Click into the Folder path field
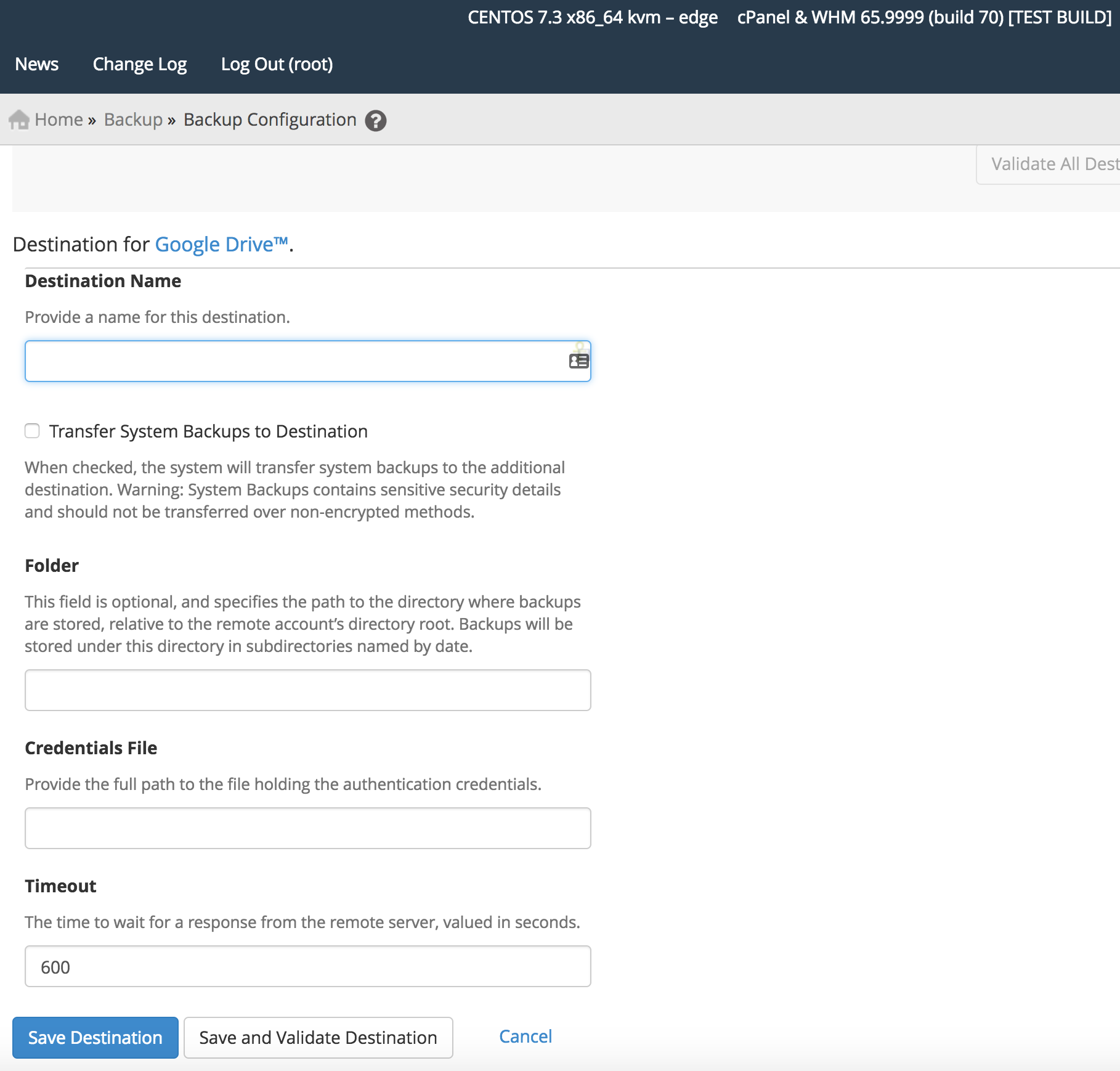Image resolution: width=1120 pixels, height=1071 pixels. point(308,690)
